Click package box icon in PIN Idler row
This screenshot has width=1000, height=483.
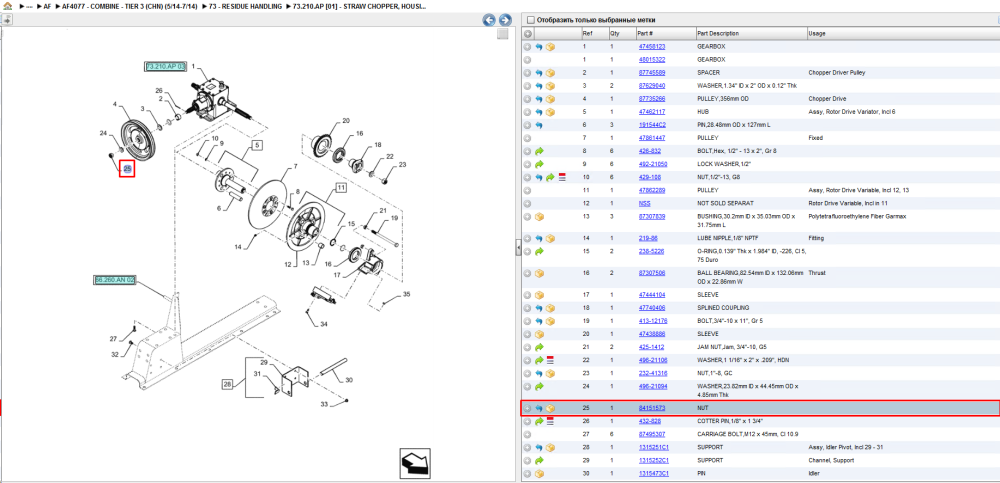click(x=539, y=473)
